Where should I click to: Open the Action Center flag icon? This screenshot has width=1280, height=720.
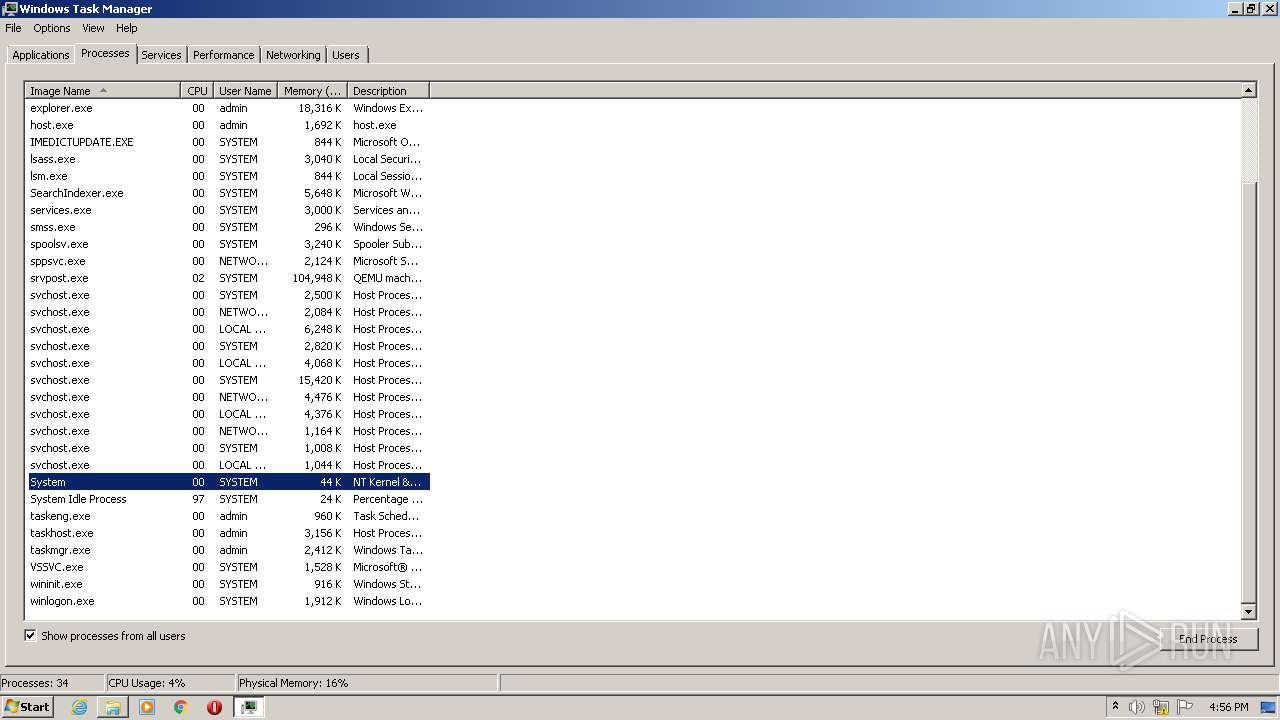point(1186,707)
